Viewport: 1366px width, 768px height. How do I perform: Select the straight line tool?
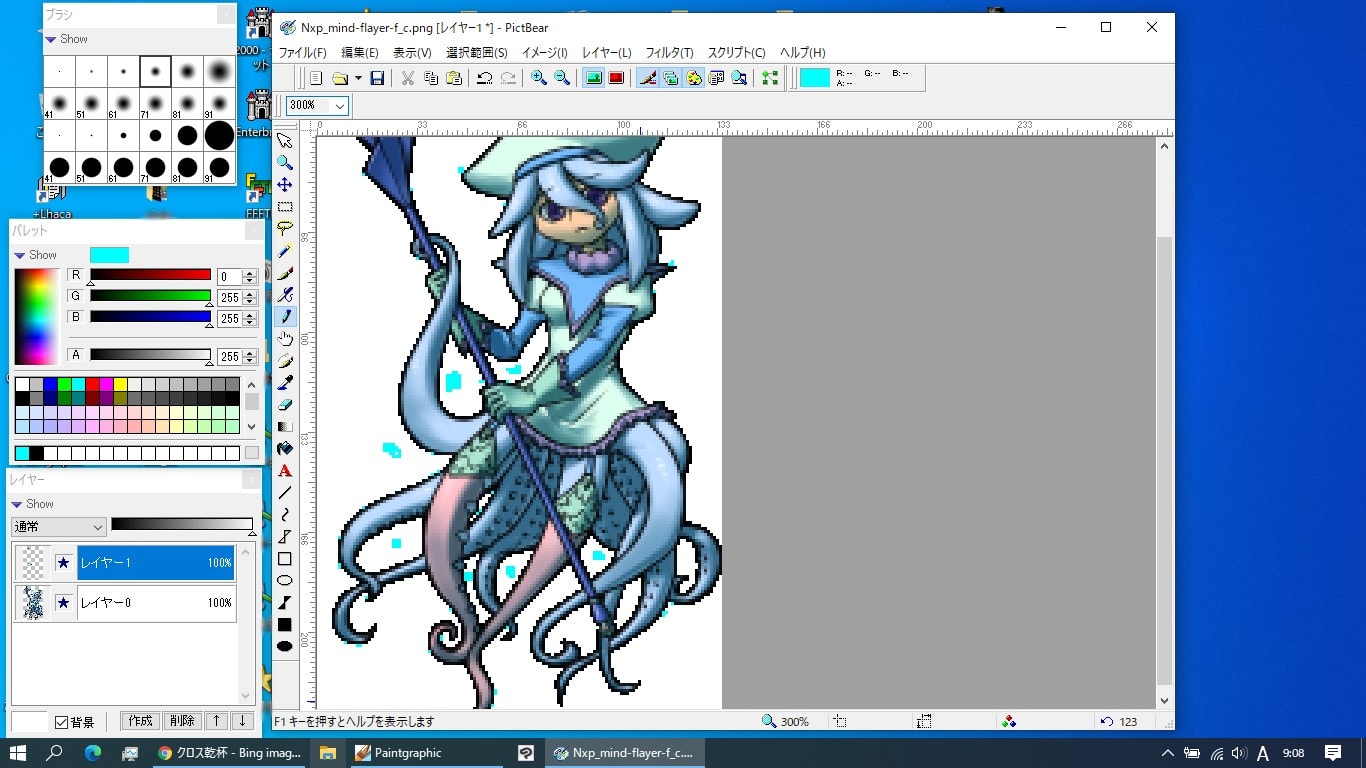(285, 493)
